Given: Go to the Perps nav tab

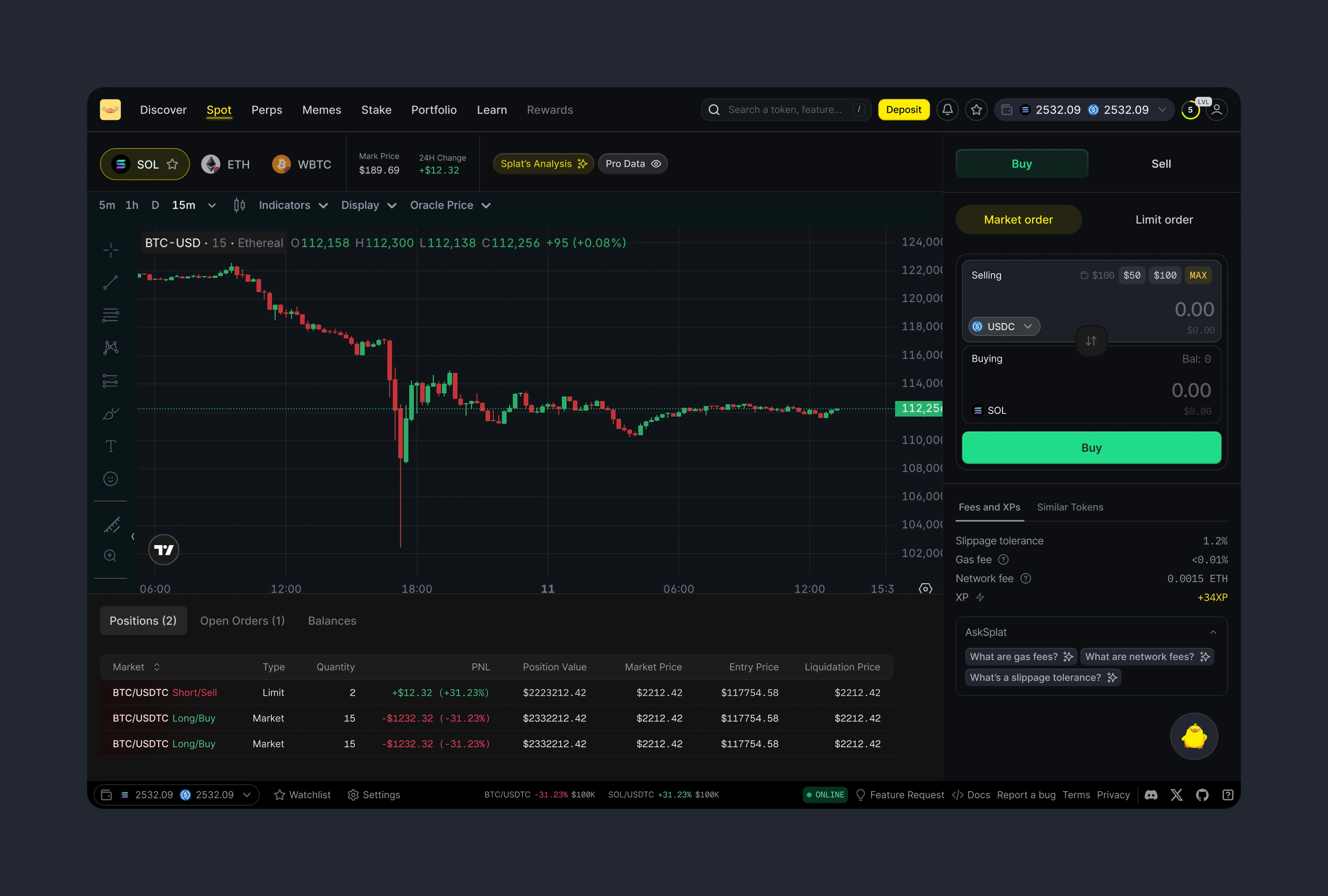Looking at the screenshot, I should [266, 110].
